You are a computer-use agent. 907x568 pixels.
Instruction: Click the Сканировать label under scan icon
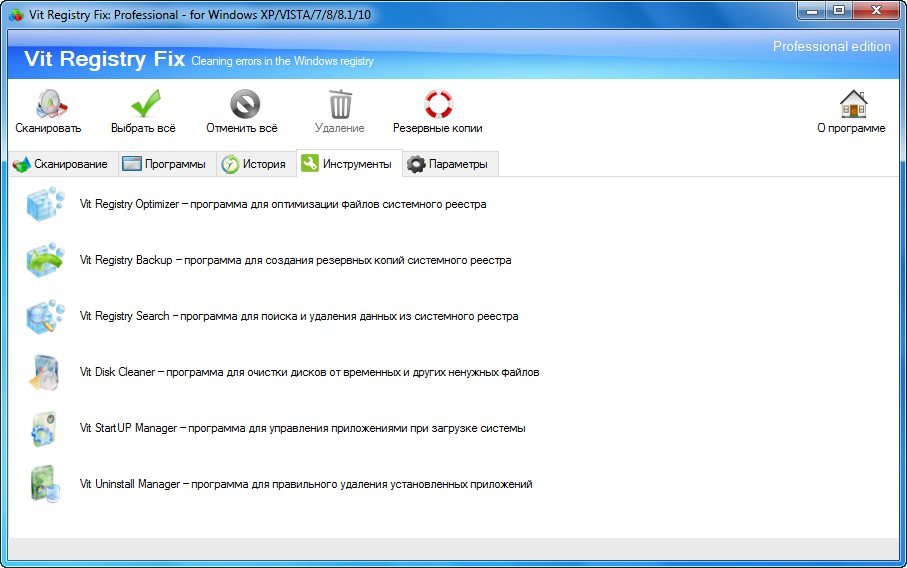(48, 128)
